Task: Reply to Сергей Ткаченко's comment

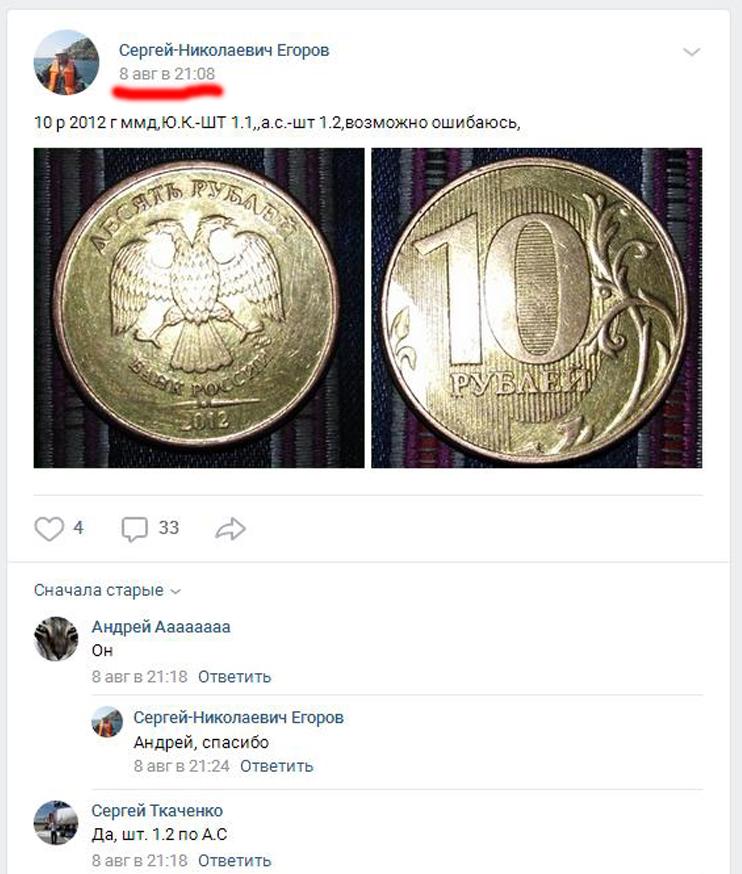Action: click(x=235, y=861)
